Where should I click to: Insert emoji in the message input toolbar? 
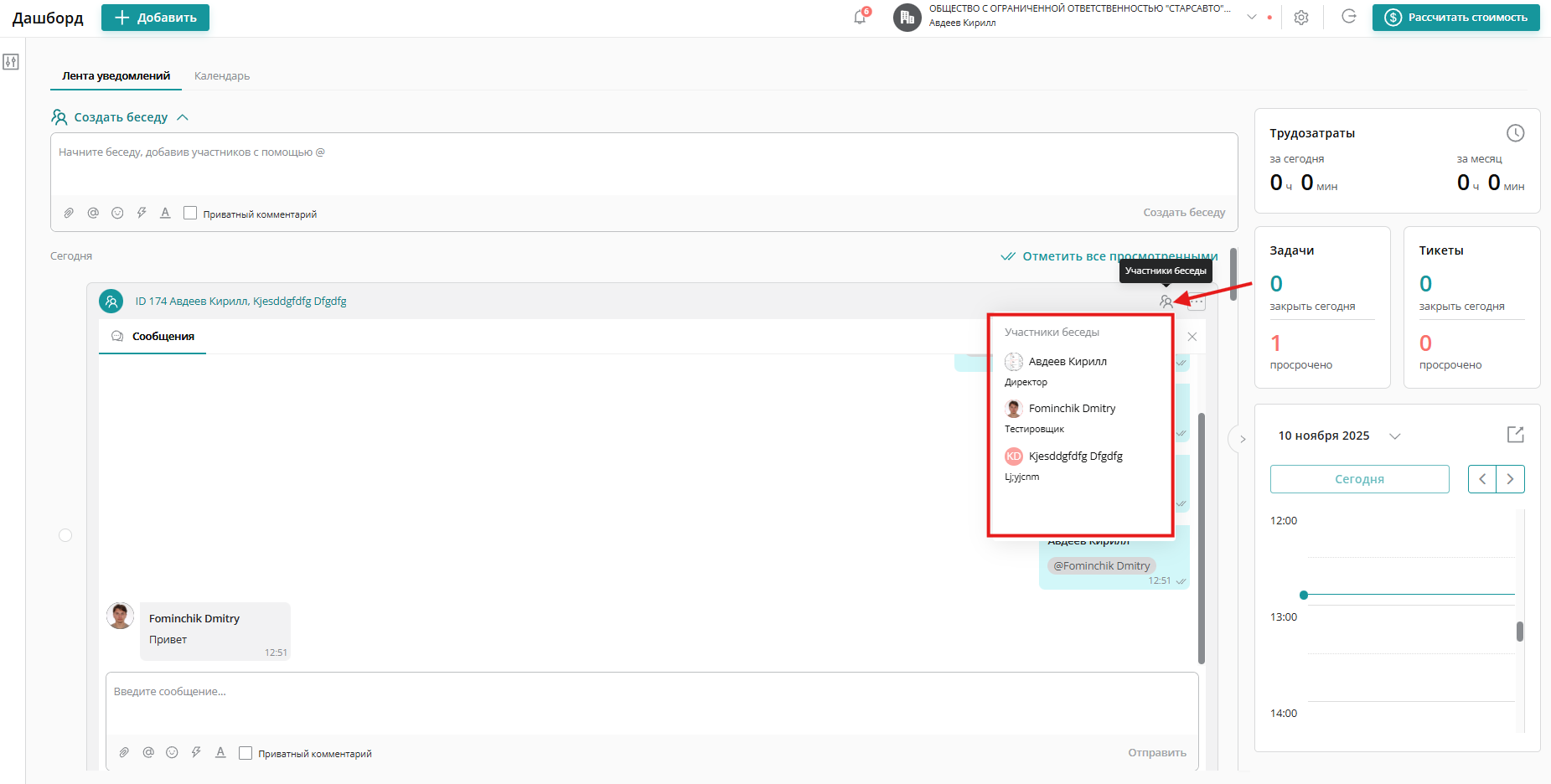click(172, 752)
